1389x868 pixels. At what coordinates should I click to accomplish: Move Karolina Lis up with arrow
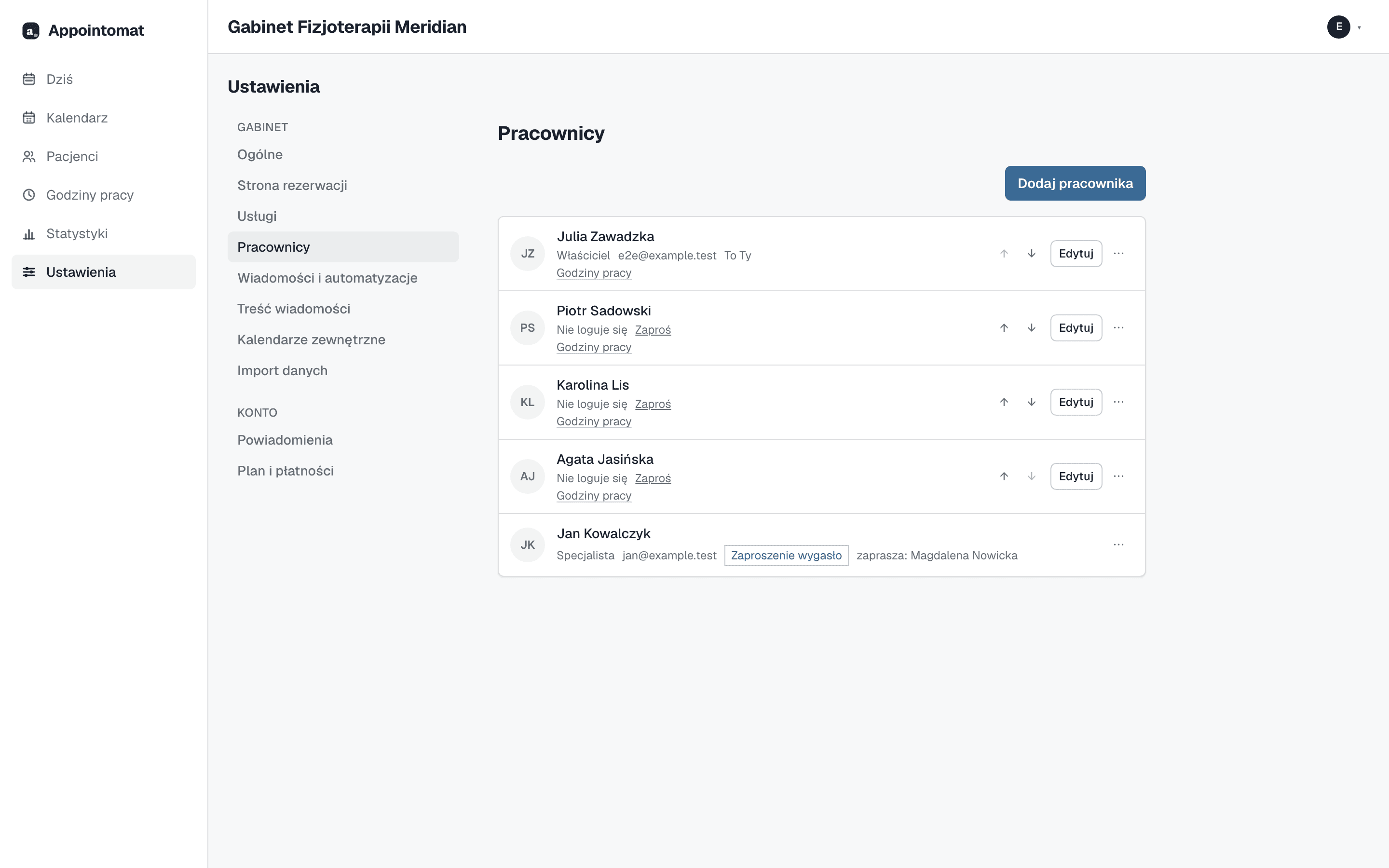coord(1004,402)
